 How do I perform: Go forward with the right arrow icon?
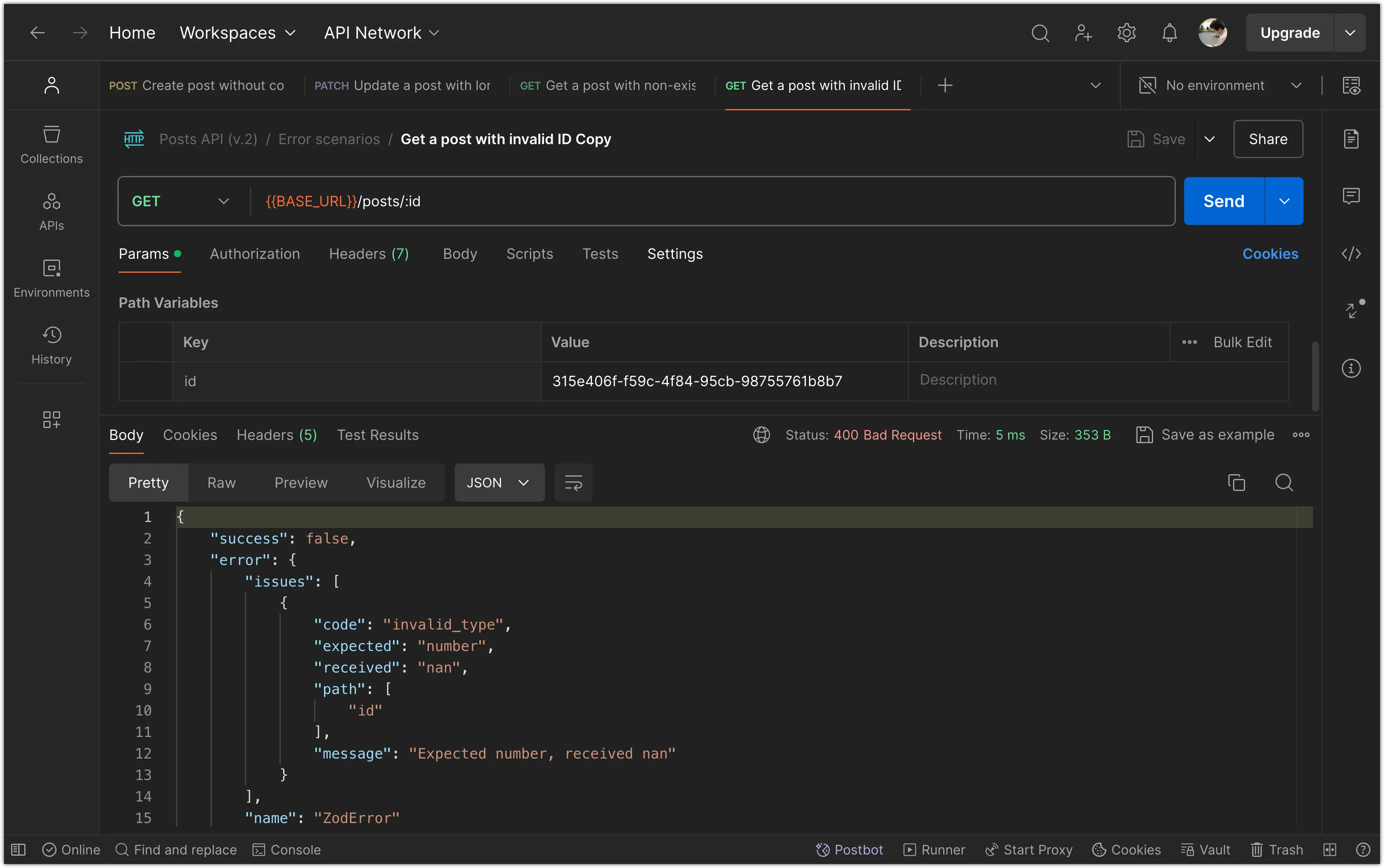pos(80,33)
